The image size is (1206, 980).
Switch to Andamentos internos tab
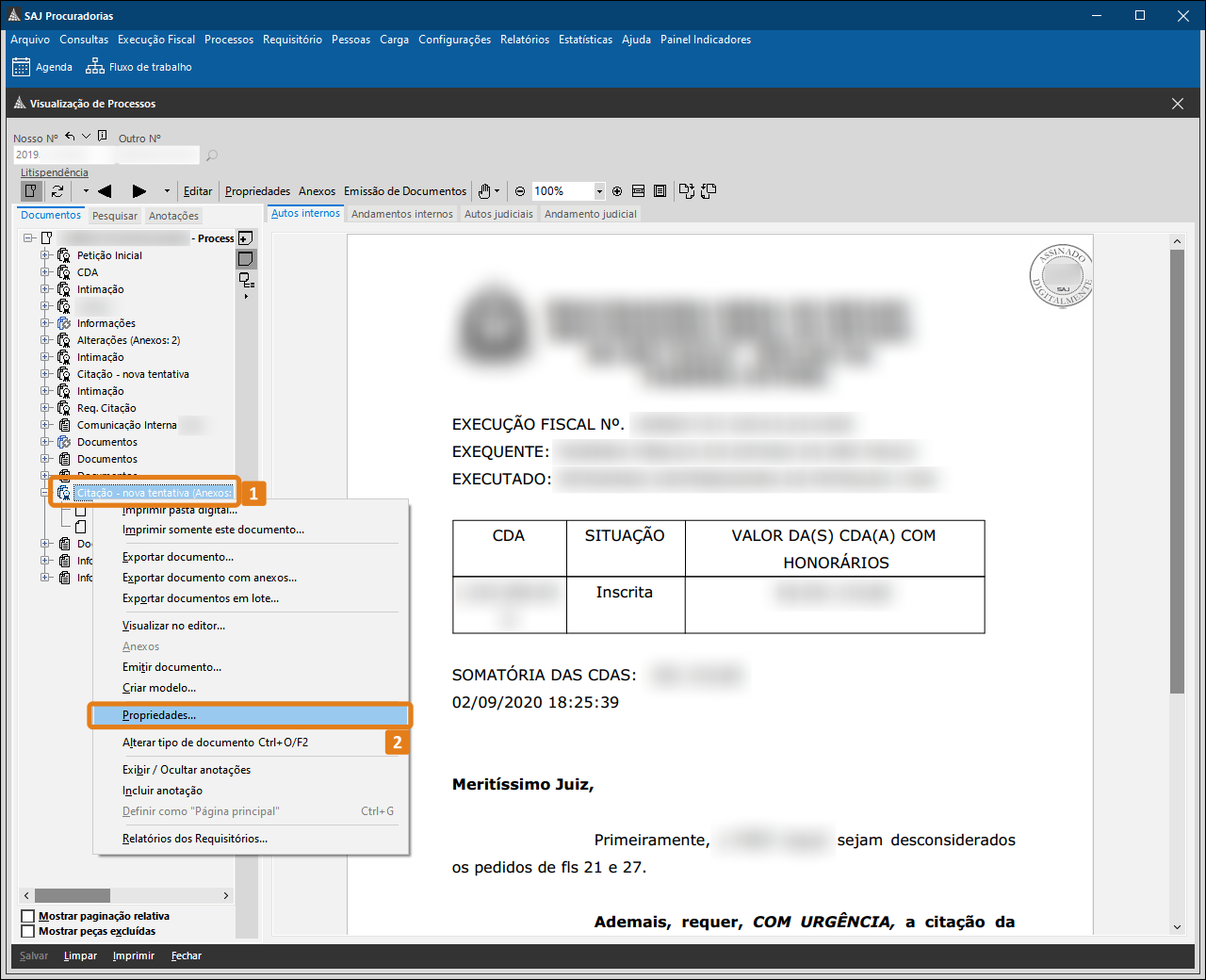[401, 214]
